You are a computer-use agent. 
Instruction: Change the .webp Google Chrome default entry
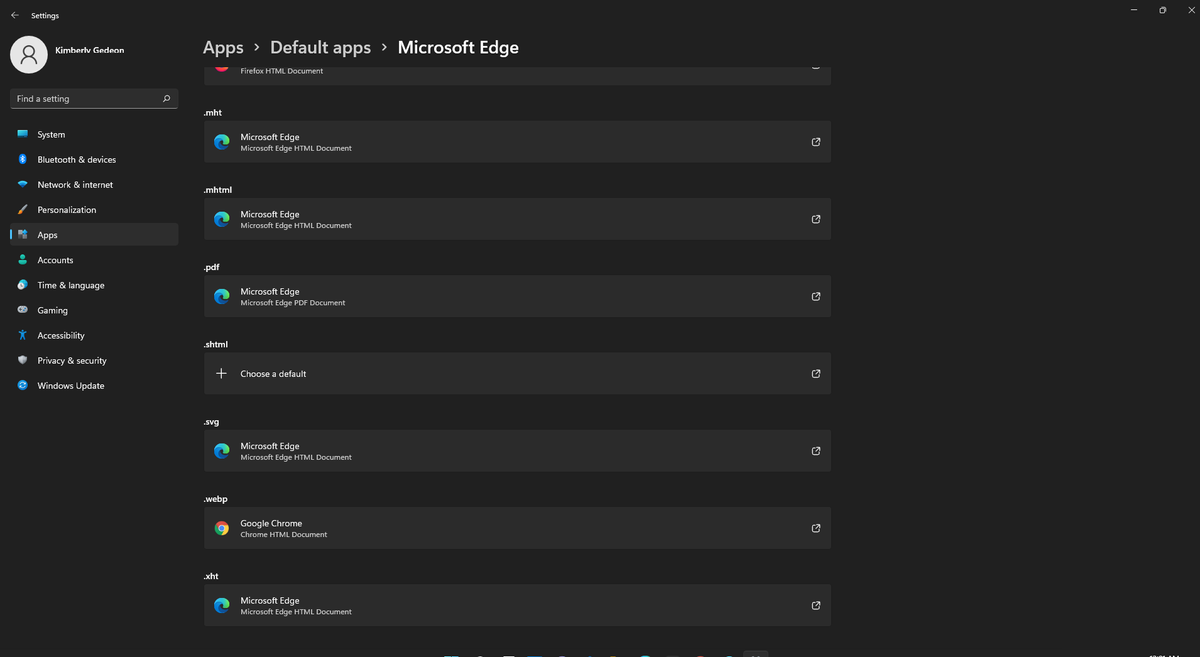click(516, 528)
